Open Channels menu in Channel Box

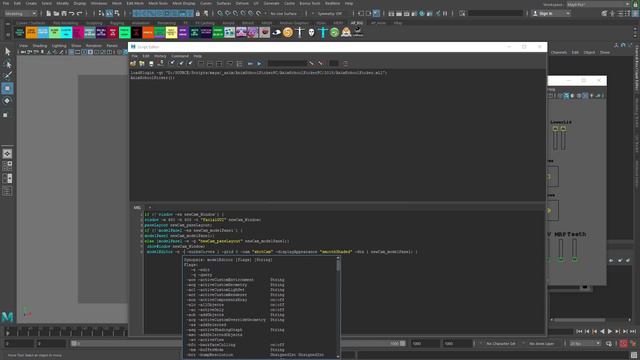coord(559,52)
